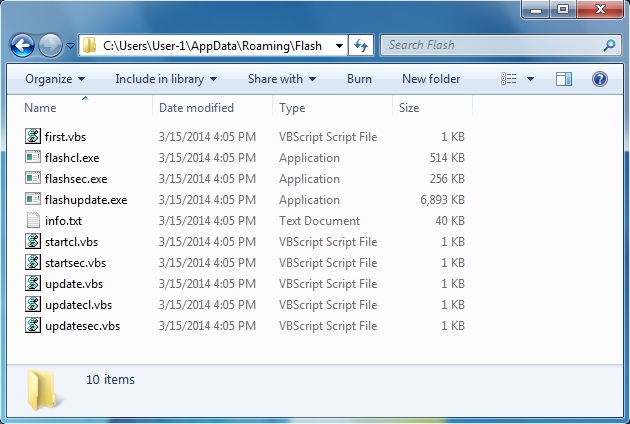Select the first.vbs script file icon
The width and height of the screenshot is (630, 424).
34,136
